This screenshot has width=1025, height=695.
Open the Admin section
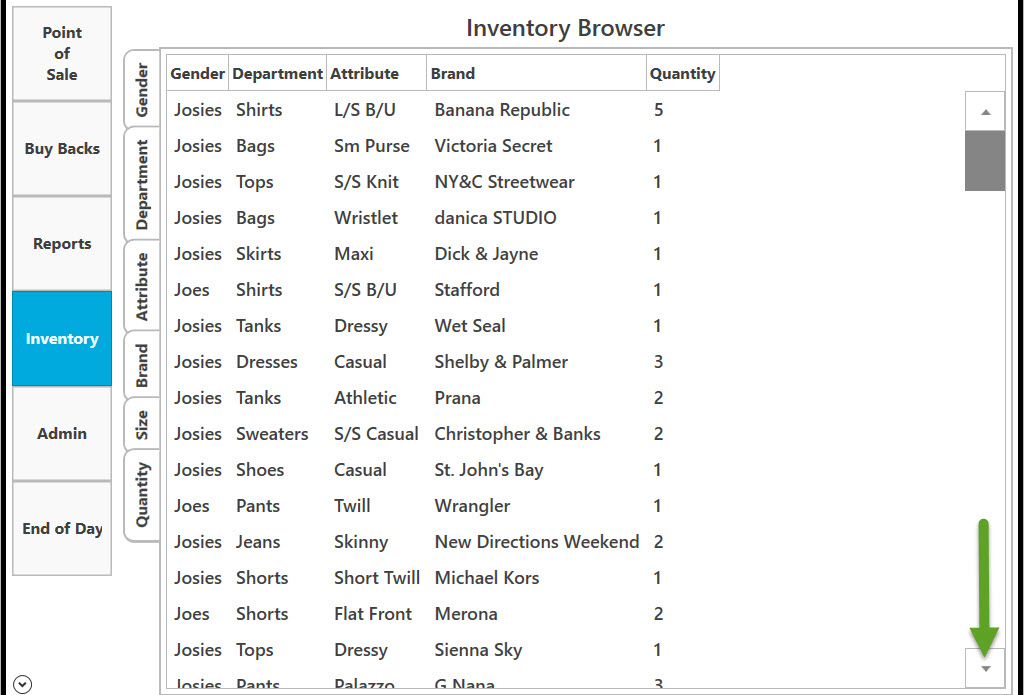(62, 433)
